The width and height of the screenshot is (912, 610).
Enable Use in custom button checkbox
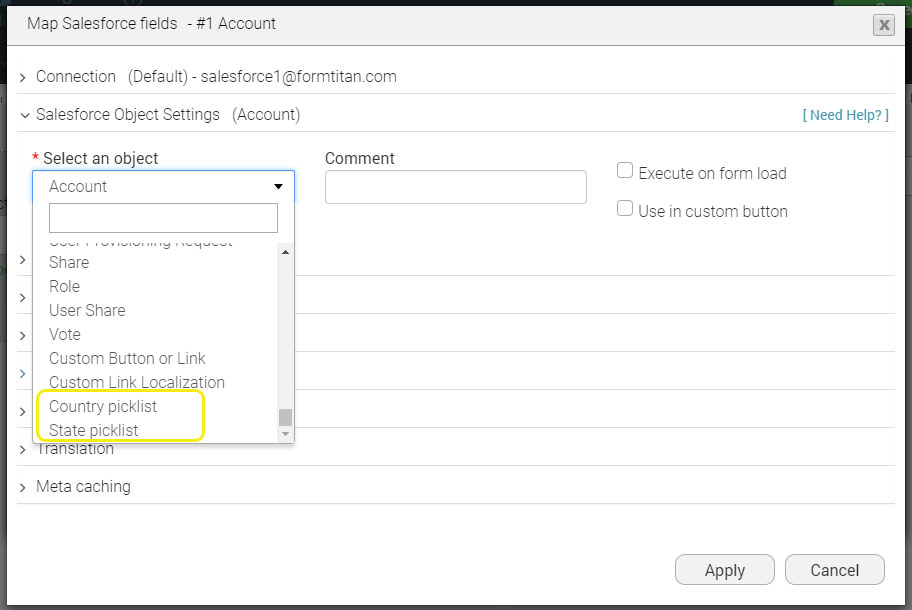625,208
